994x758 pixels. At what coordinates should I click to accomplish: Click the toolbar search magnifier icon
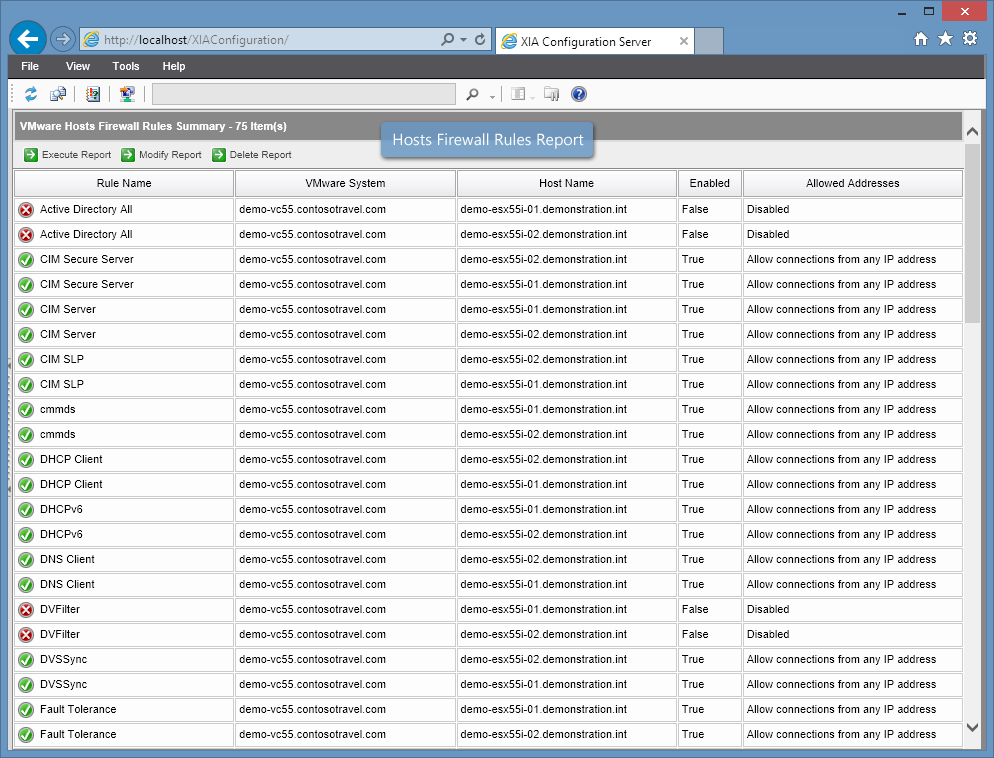[x=472, y=94]
